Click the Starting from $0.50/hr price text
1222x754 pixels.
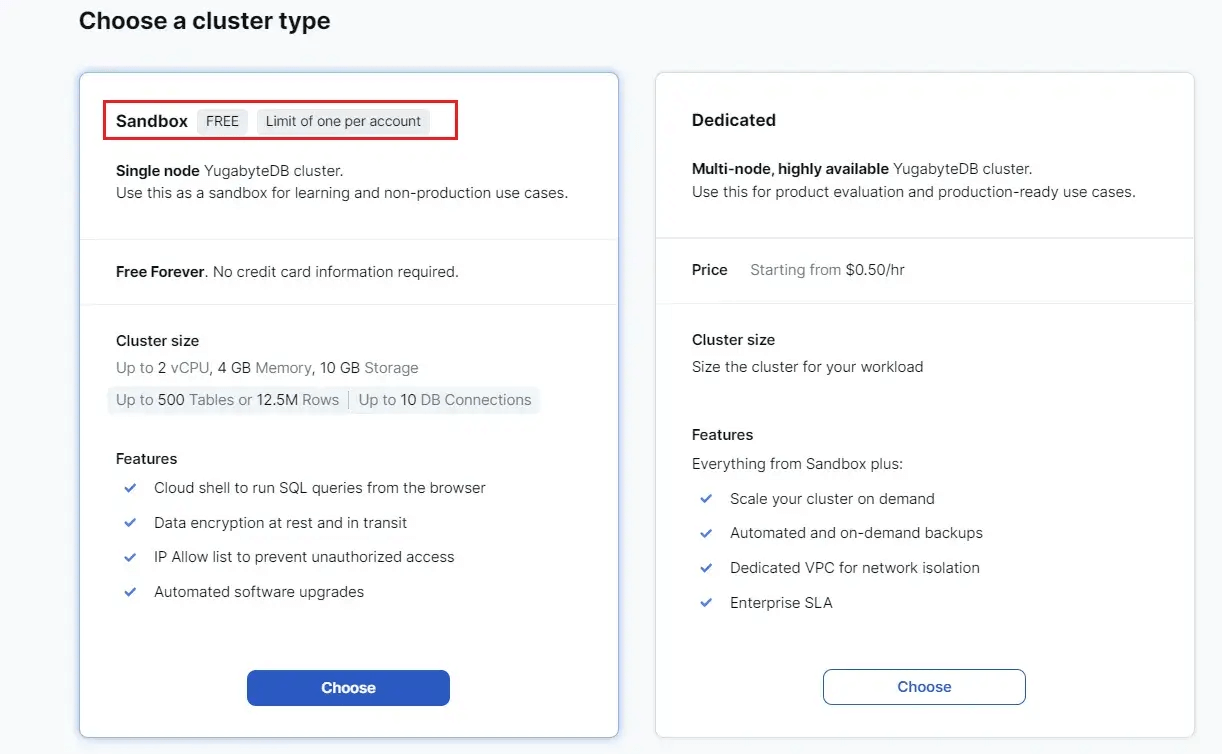(827, 270)
